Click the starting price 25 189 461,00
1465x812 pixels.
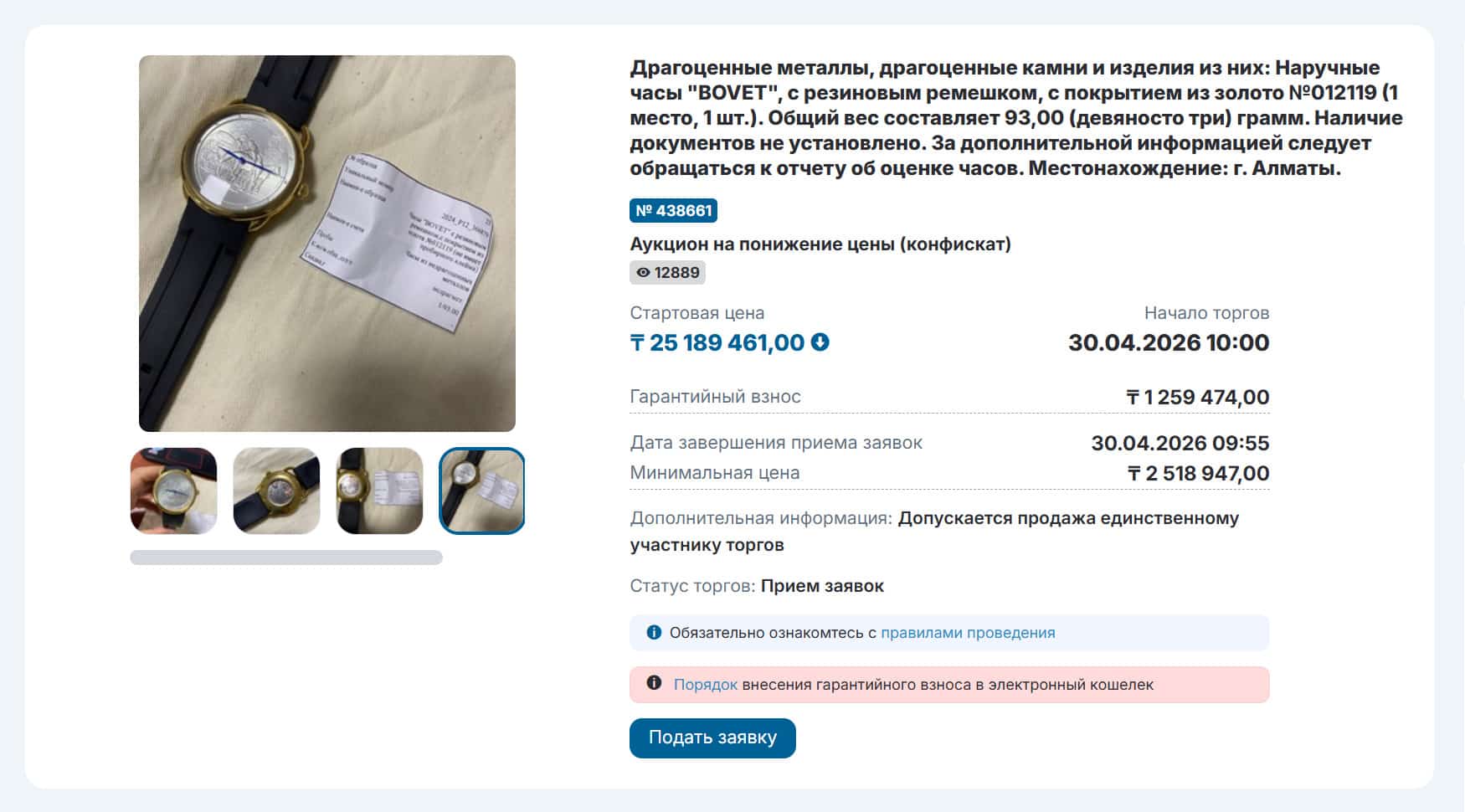(717, 342)
